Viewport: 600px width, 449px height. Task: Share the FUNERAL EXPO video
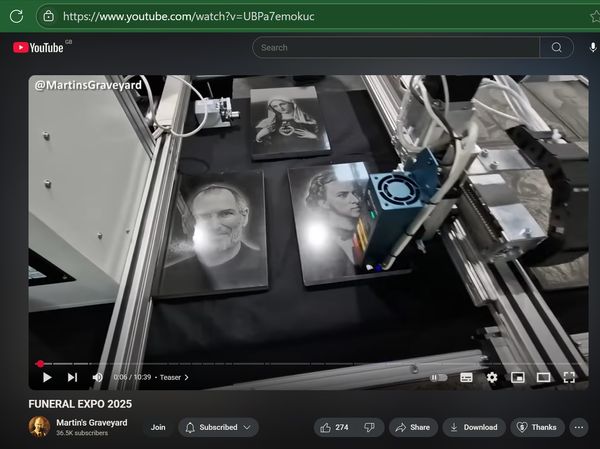click(412, 427)
